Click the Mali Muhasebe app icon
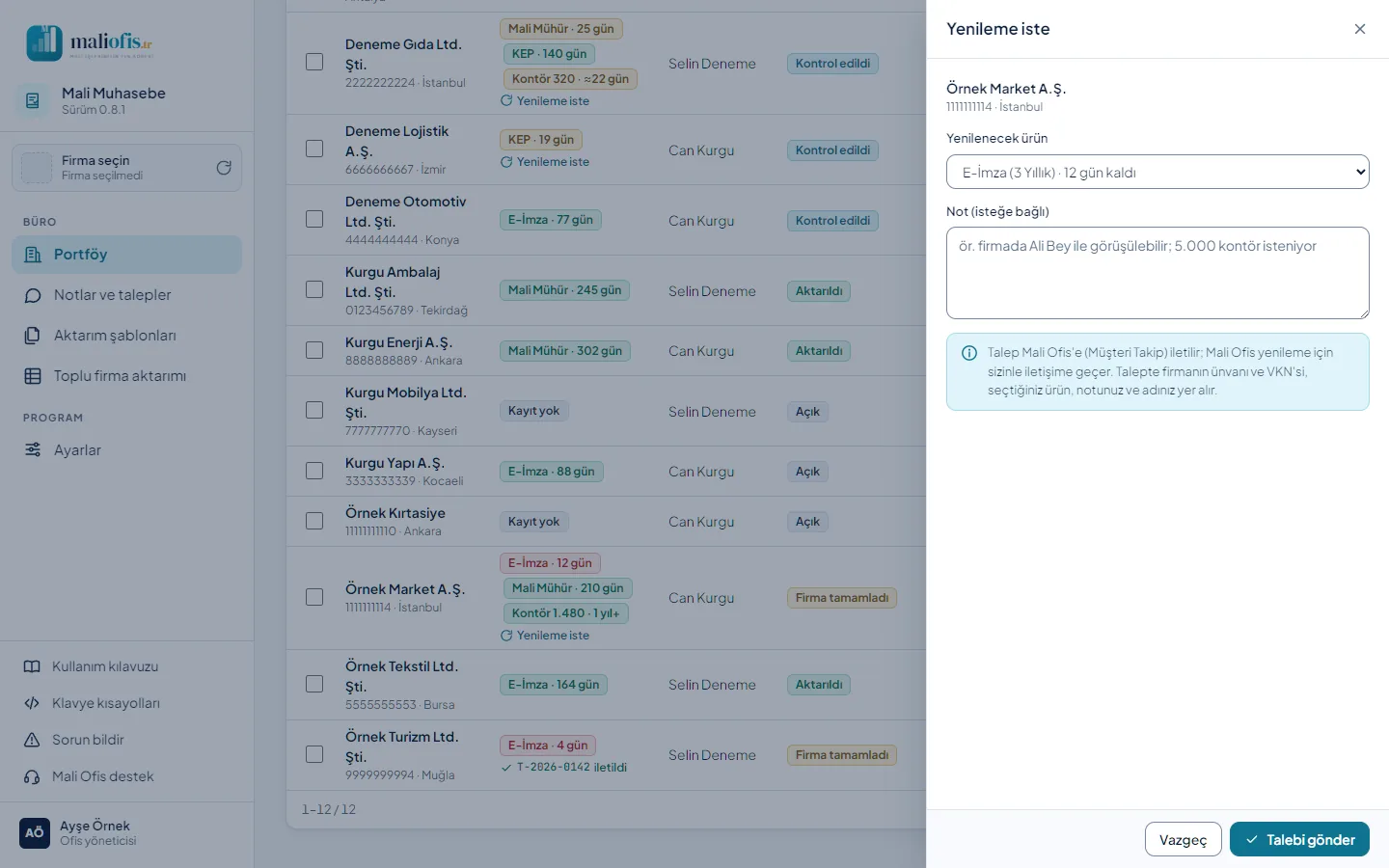 pos(32,100)
